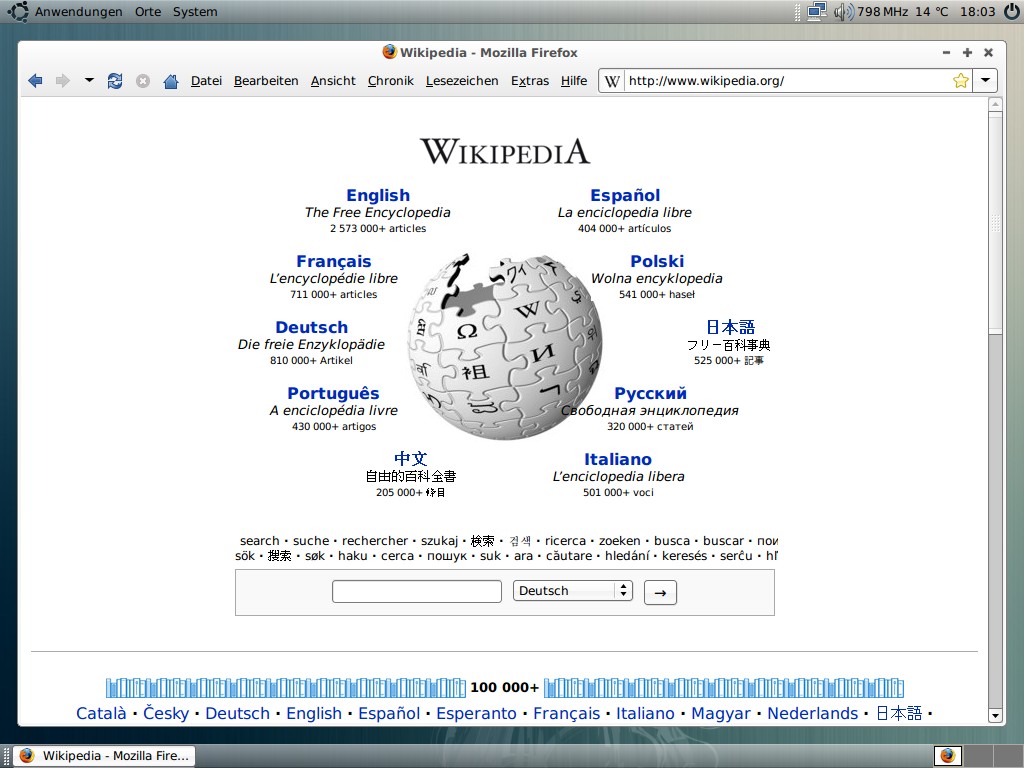Click the 2 573 000+ articles text
Screen dimensions: 1024x768
[x=378, y=229]
